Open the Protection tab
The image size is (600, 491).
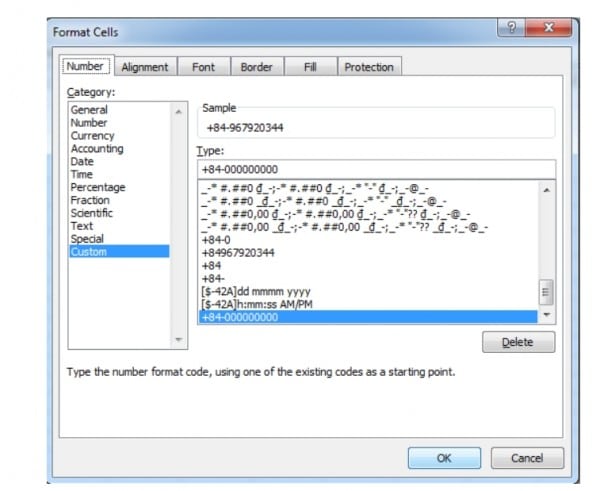pos(369,67)
